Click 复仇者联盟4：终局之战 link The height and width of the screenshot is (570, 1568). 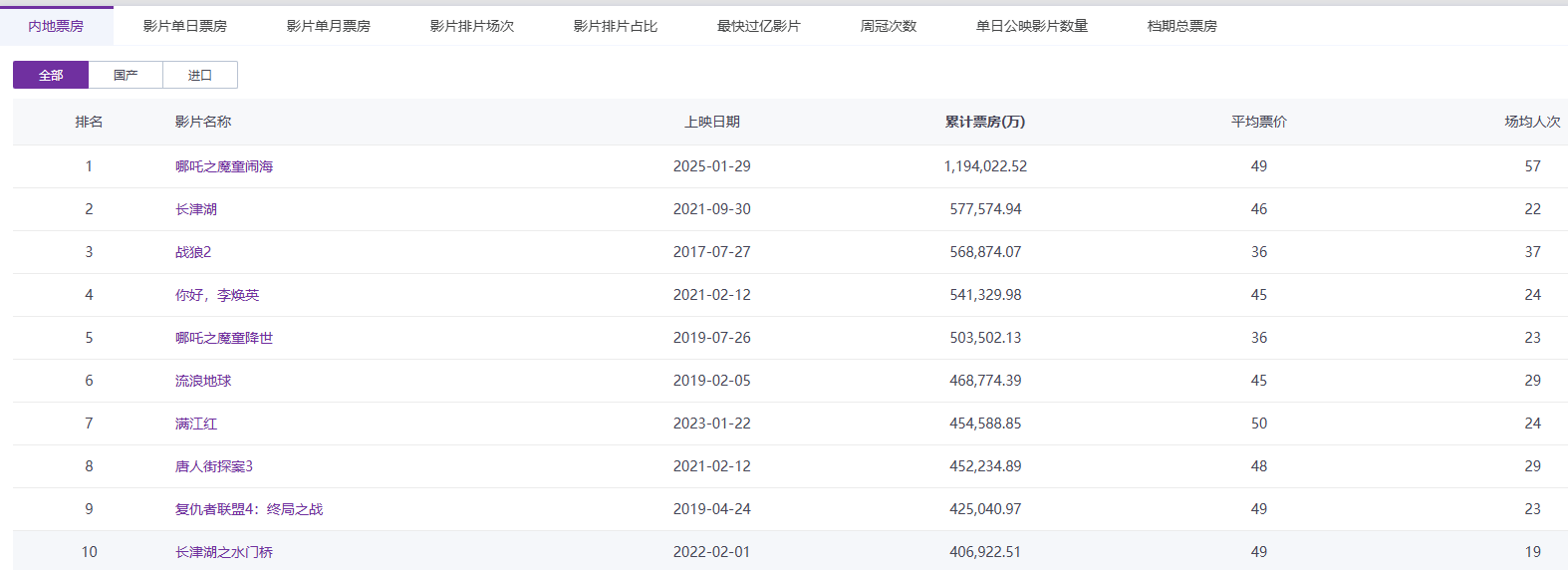[249, 509]
